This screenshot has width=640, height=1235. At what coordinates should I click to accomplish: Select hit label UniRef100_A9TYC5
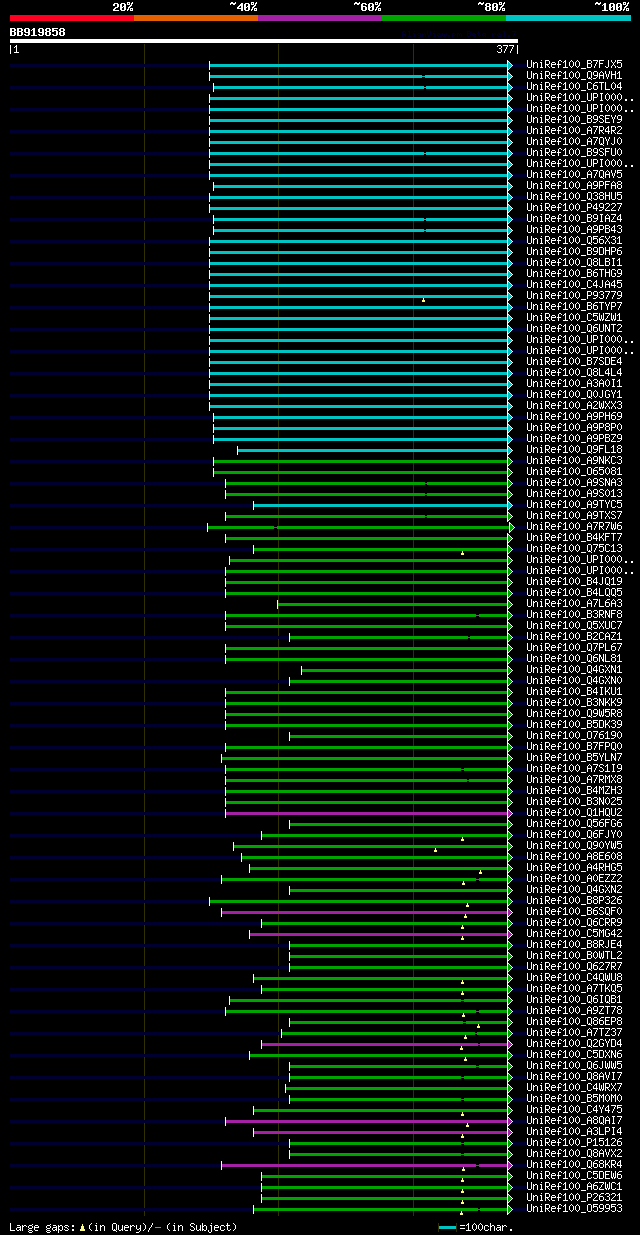point(574,504)
